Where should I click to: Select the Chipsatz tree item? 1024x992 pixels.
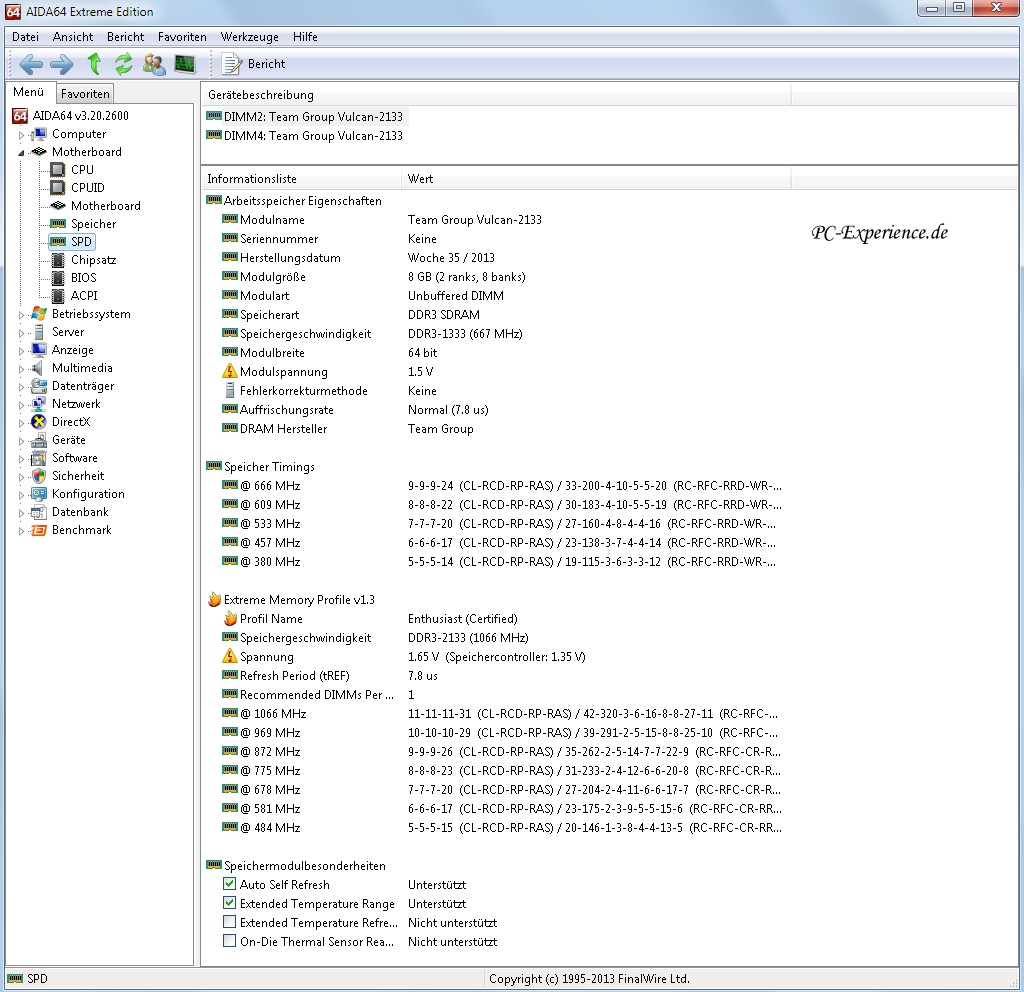[93, 260]
